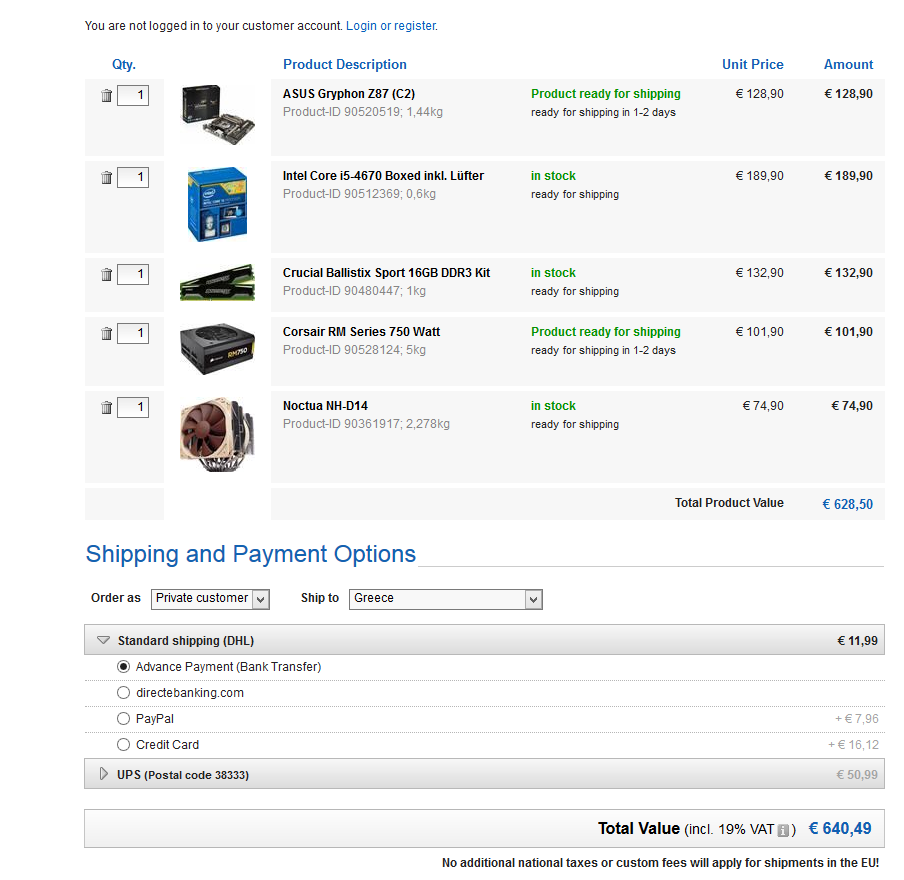Viewport: 904px width, 880px height.
Task: Click 'in stock' status for Noctua NH-D14
Action: 553,406
